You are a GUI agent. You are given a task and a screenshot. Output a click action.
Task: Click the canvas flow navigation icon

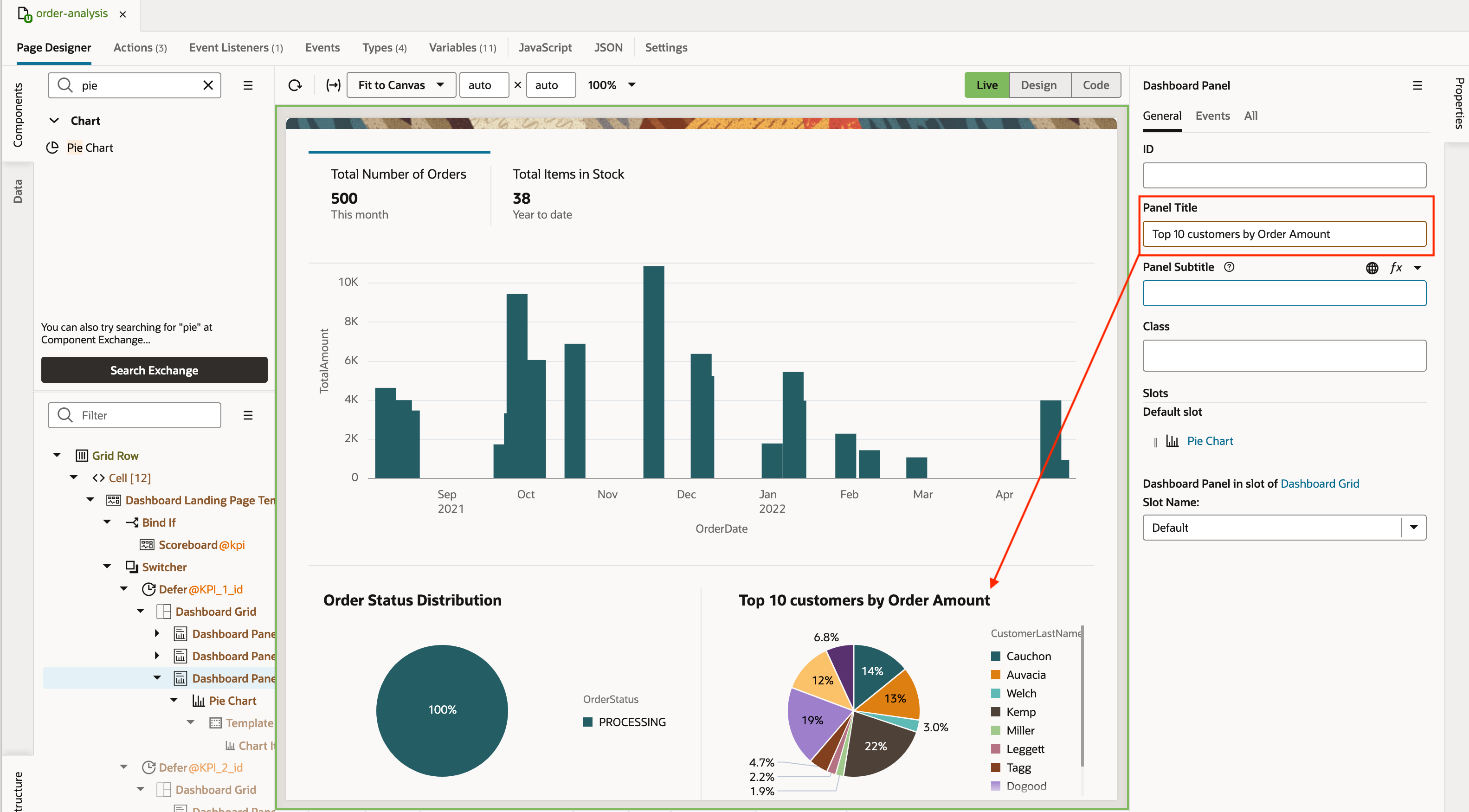pos(333,84)
